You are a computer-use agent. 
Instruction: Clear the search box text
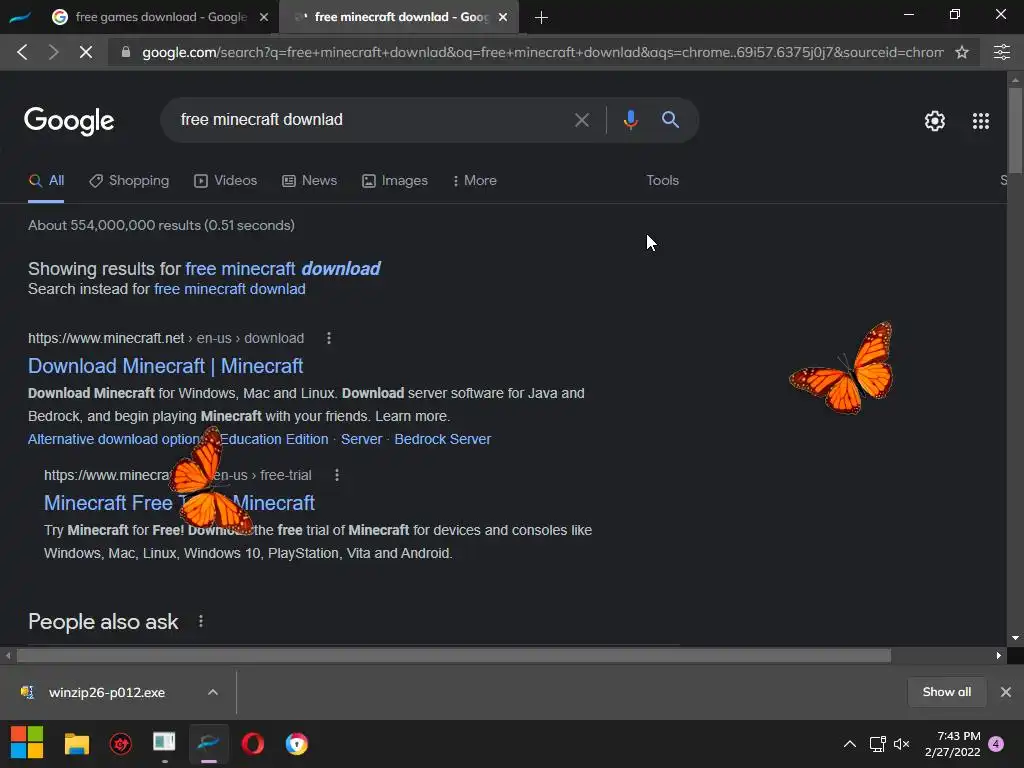(x=581, y=120)
